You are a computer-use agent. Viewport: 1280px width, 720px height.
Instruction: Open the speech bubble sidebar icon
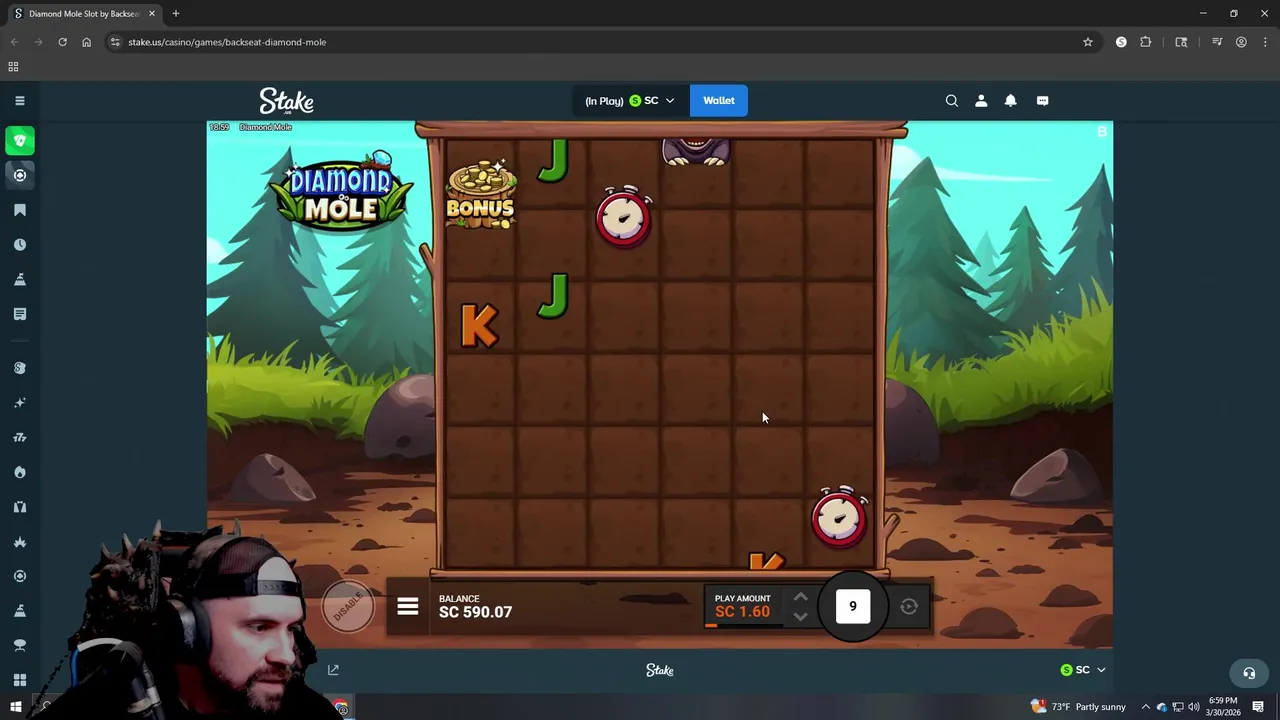(19, 645)
